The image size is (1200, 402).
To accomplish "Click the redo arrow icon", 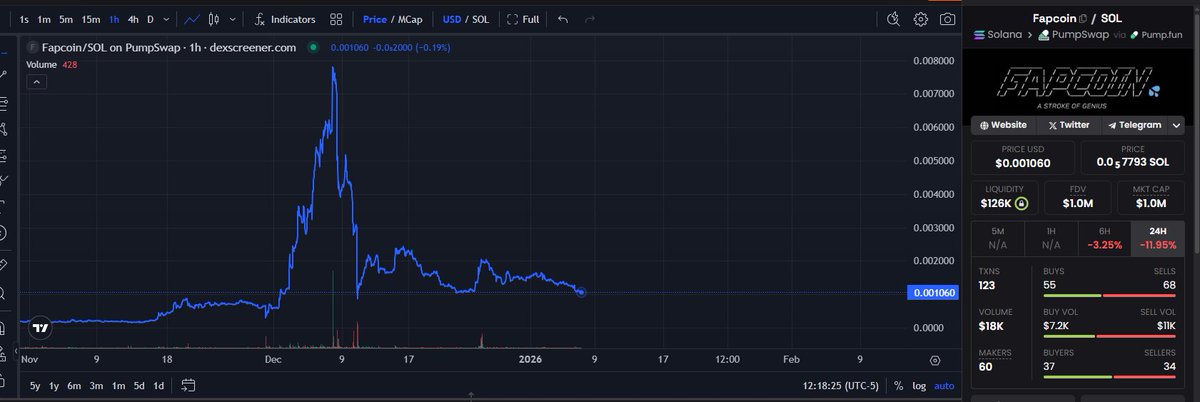I will tap(590, 19).
